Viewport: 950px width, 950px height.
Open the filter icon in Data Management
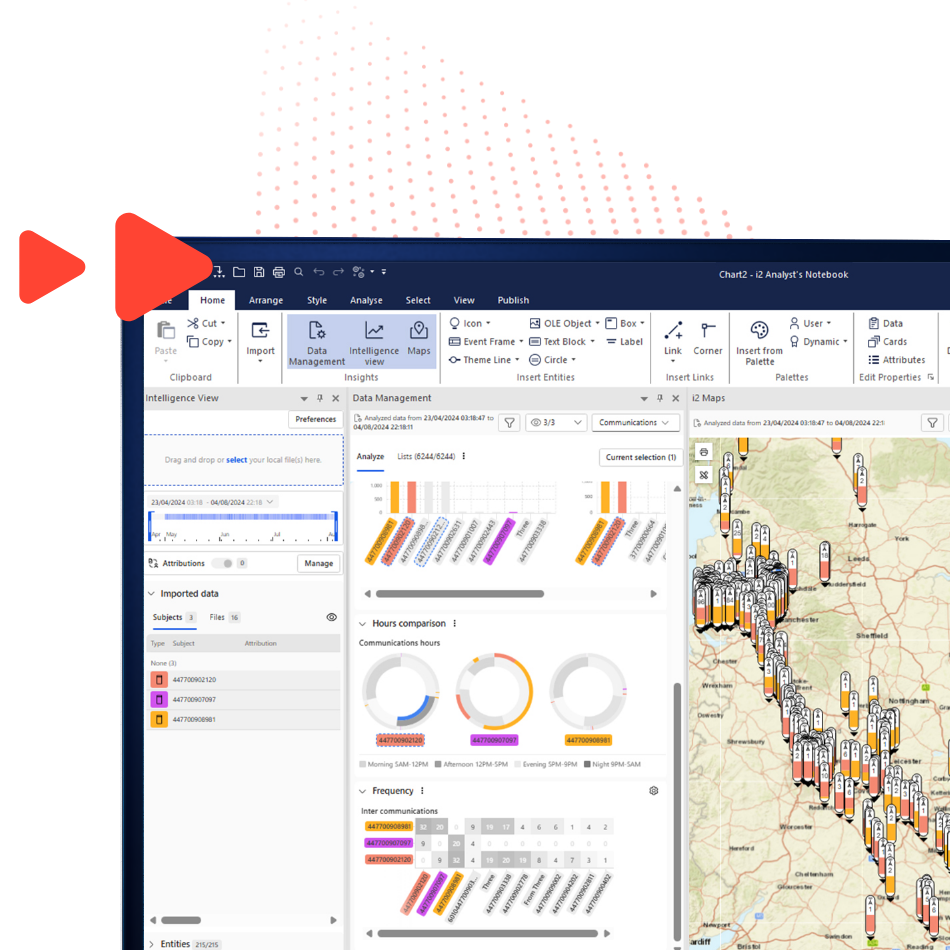[509, 422]
